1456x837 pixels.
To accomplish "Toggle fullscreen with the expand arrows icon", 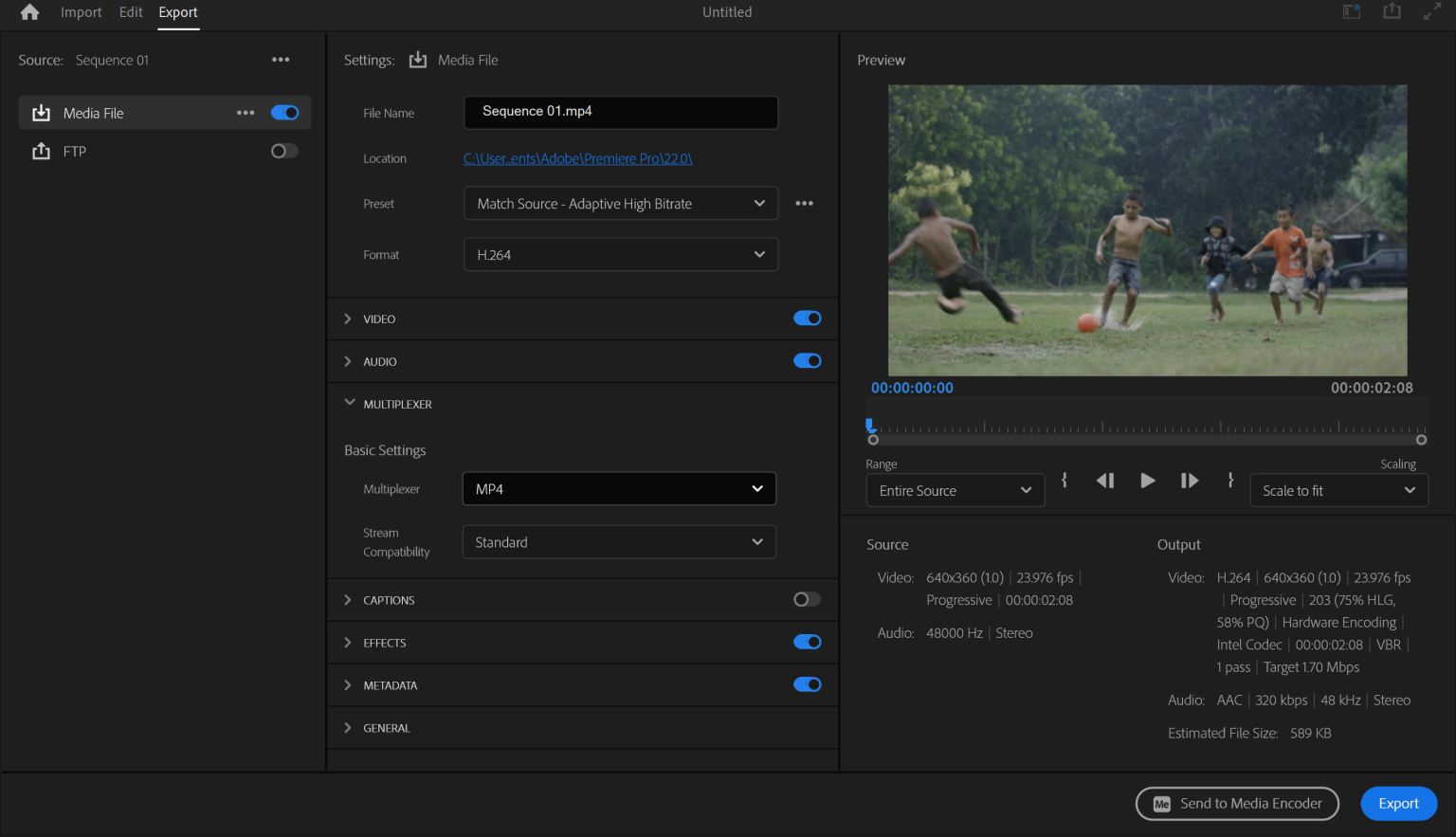I will click(x=1433, y=11).
